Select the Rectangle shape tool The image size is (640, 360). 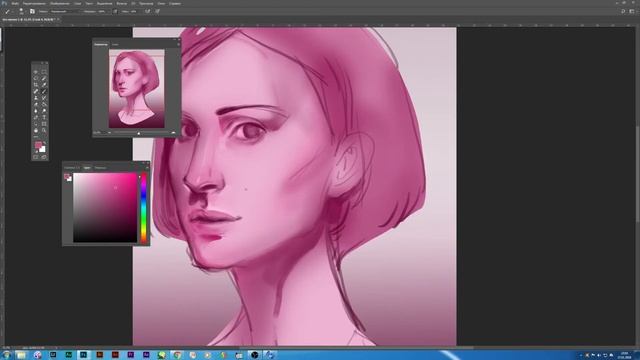point(44,124)
